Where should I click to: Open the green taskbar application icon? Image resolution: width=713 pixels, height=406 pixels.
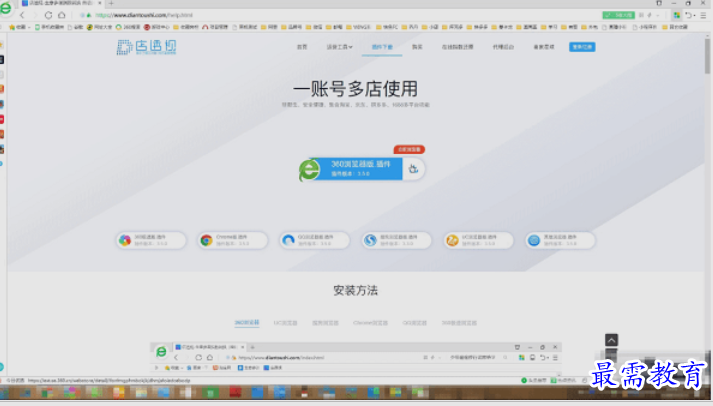tap(210, 392)
